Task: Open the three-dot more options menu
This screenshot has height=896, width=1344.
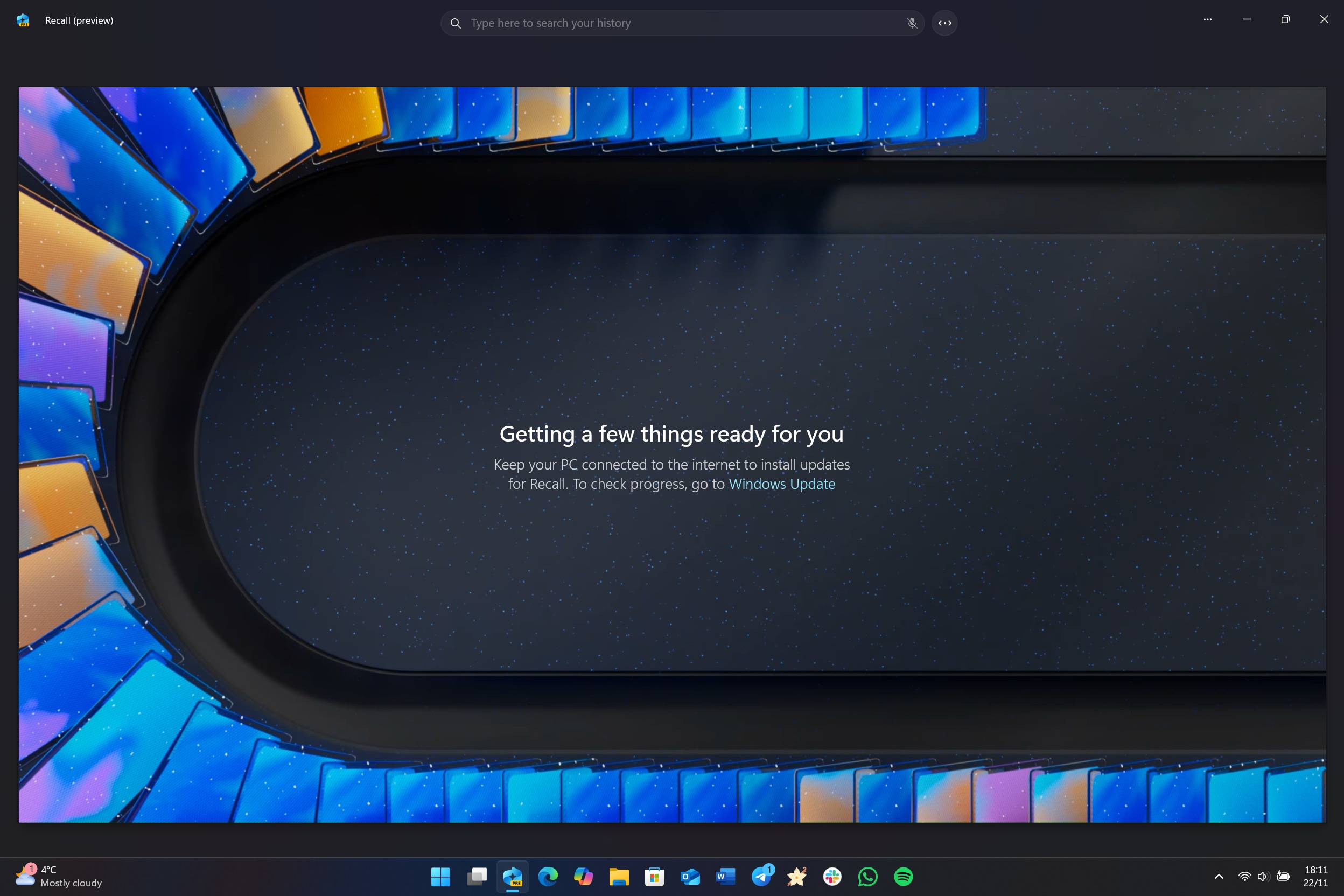Action: coord(1207,19)
